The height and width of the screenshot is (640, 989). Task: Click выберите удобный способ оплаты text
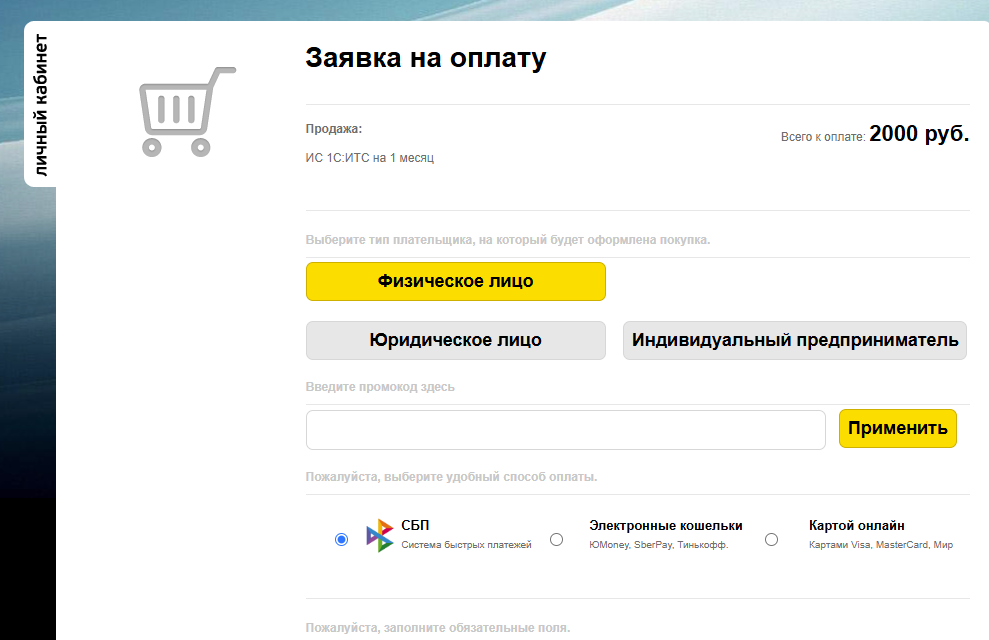pos(490,477)
